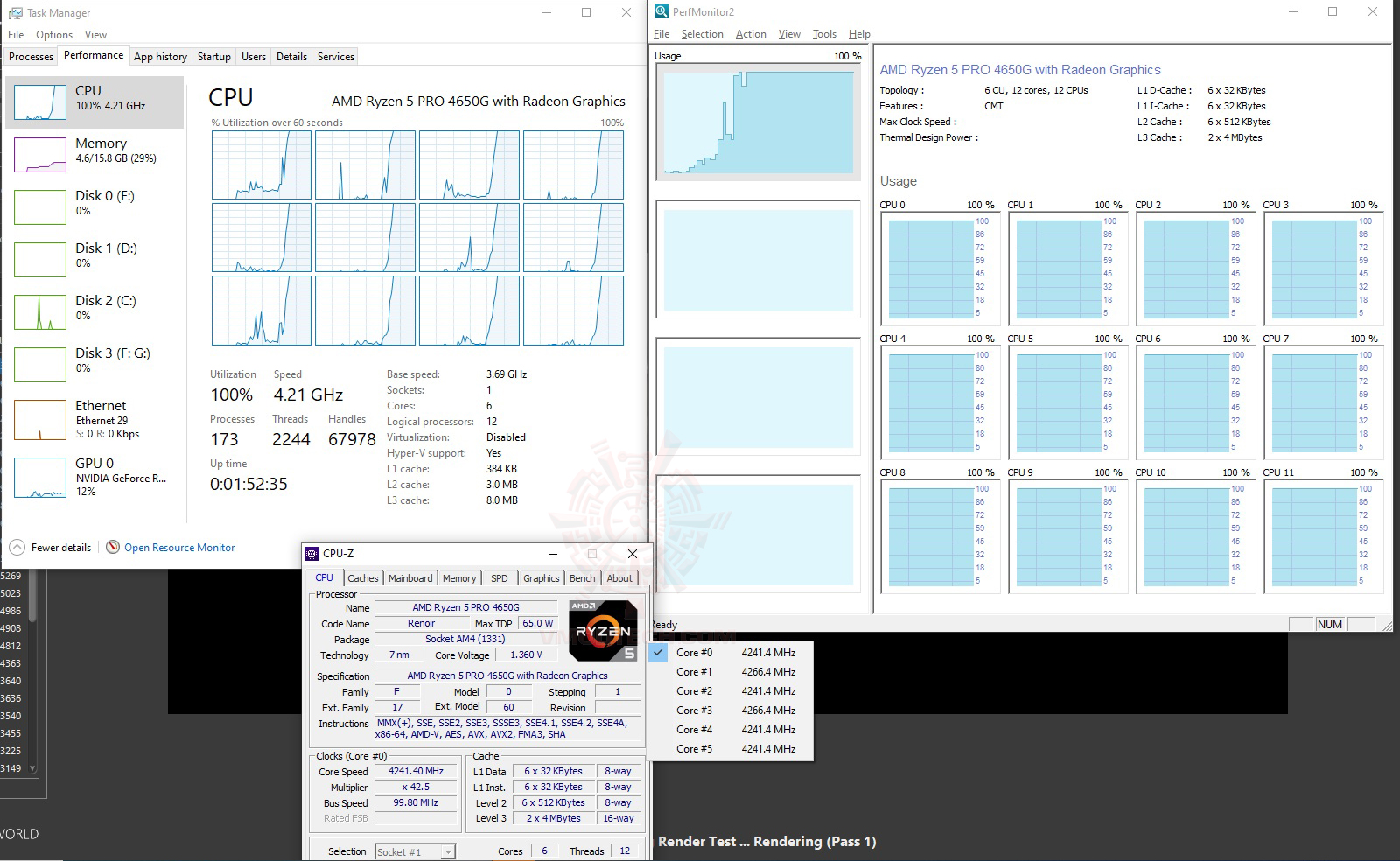Switch to the Startup tab
Viewport: 1400px width, 861px height.
(214, 57)
